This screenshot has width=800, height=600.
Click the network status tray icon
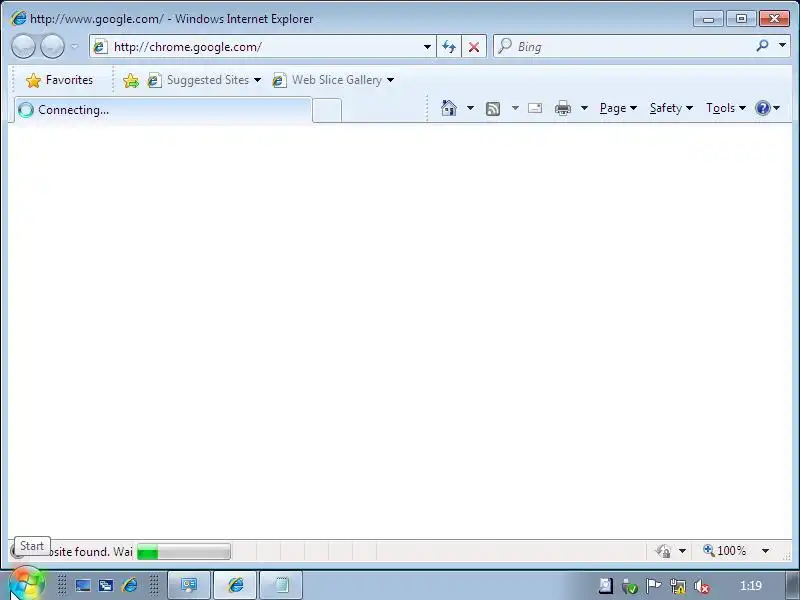[678, 586]
